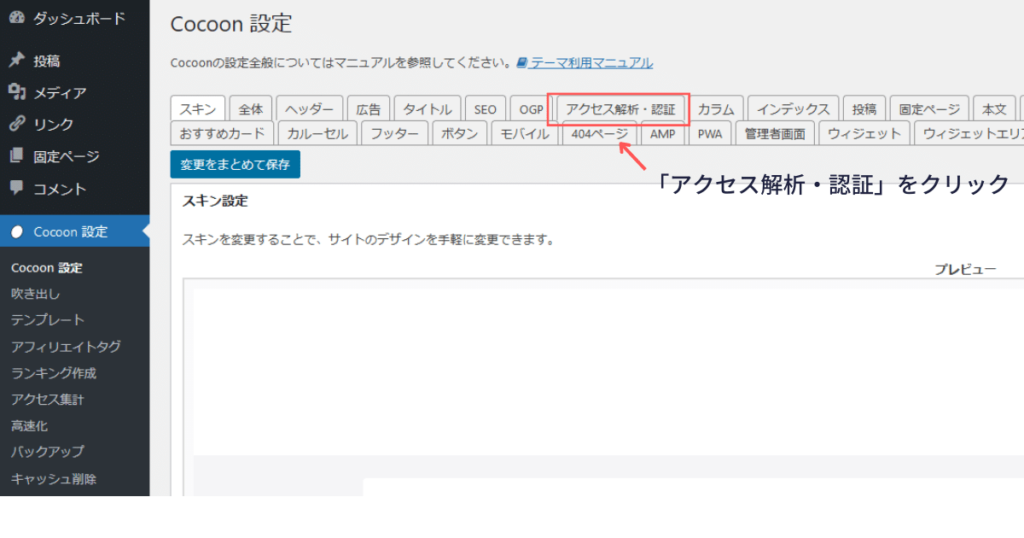Click the chain link icon beside リンク
This screenshot has width=1024, height=538.
(17, 123)
